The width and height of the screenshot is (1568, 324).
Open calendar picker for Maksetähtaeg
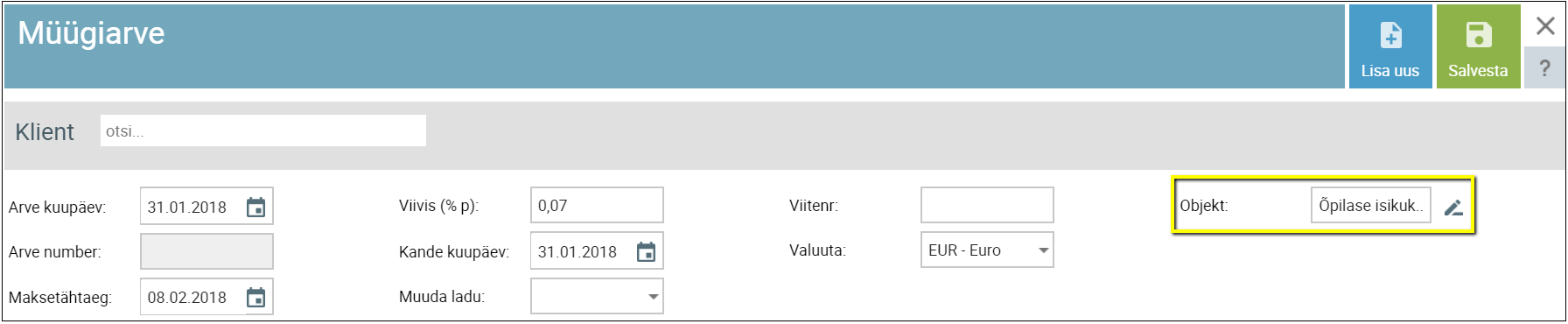click(255, 298)
